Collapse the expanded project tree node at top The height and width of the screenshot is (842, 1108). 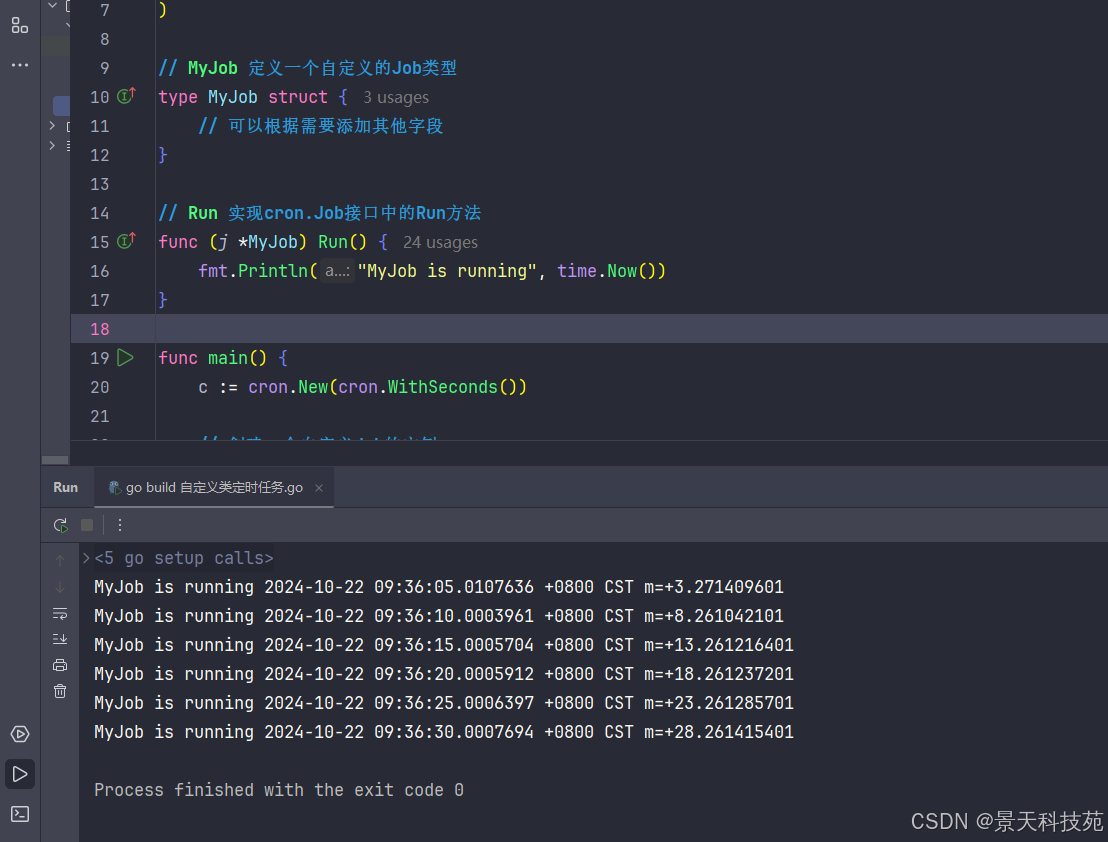click(52, 5)
